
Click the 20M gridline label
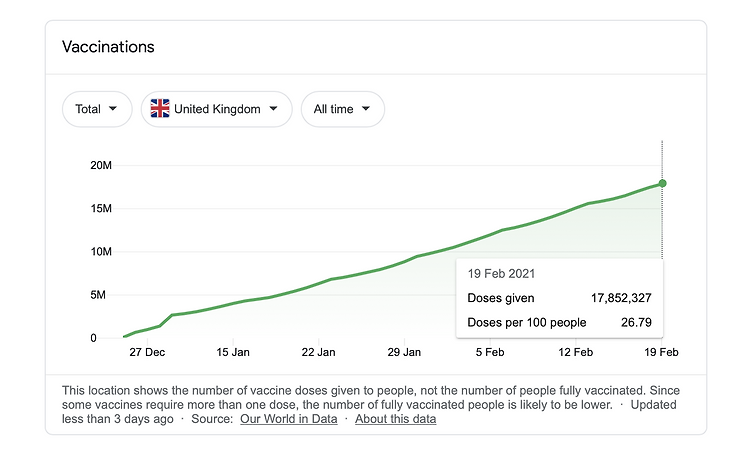[x=101, y=166]
